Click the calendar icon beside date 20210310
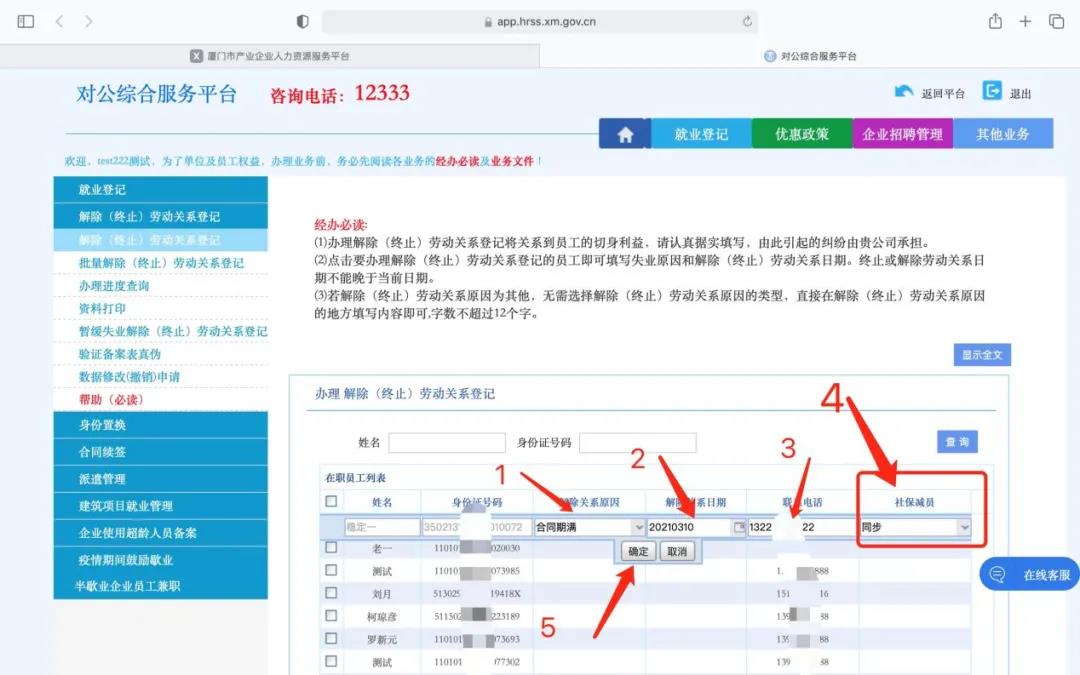1080x675 pixels. [x=739, y=527]
